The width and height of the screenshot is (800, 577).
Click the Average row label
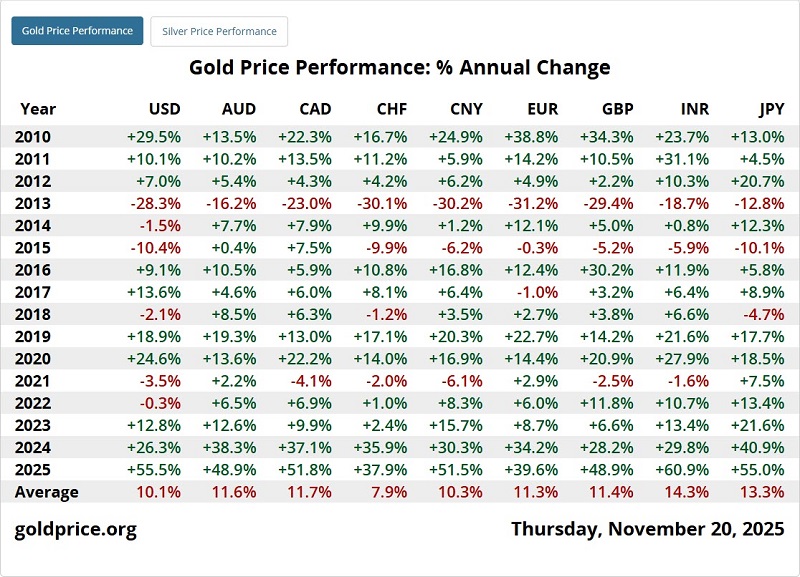[x=46, y=491]
